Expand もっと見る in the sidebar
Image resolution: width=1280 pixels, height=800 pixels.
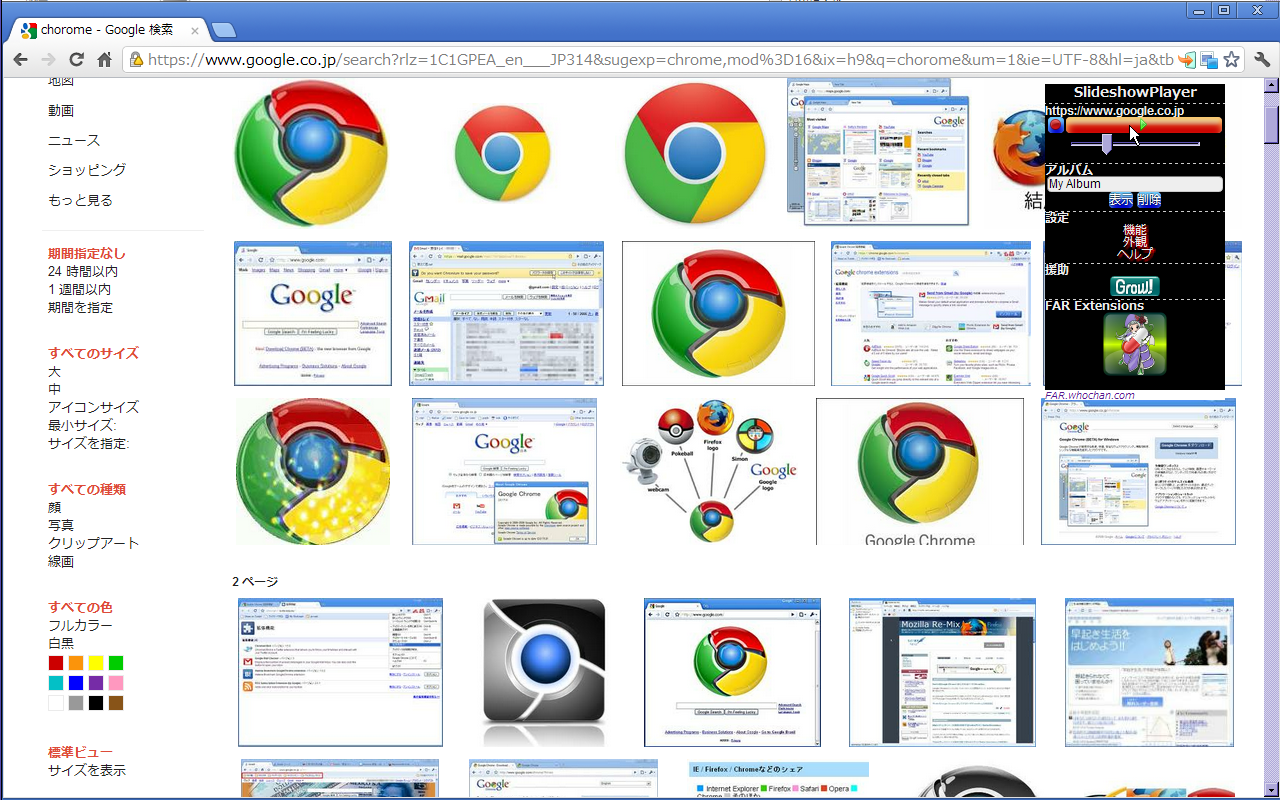click(x=80, y=200)
